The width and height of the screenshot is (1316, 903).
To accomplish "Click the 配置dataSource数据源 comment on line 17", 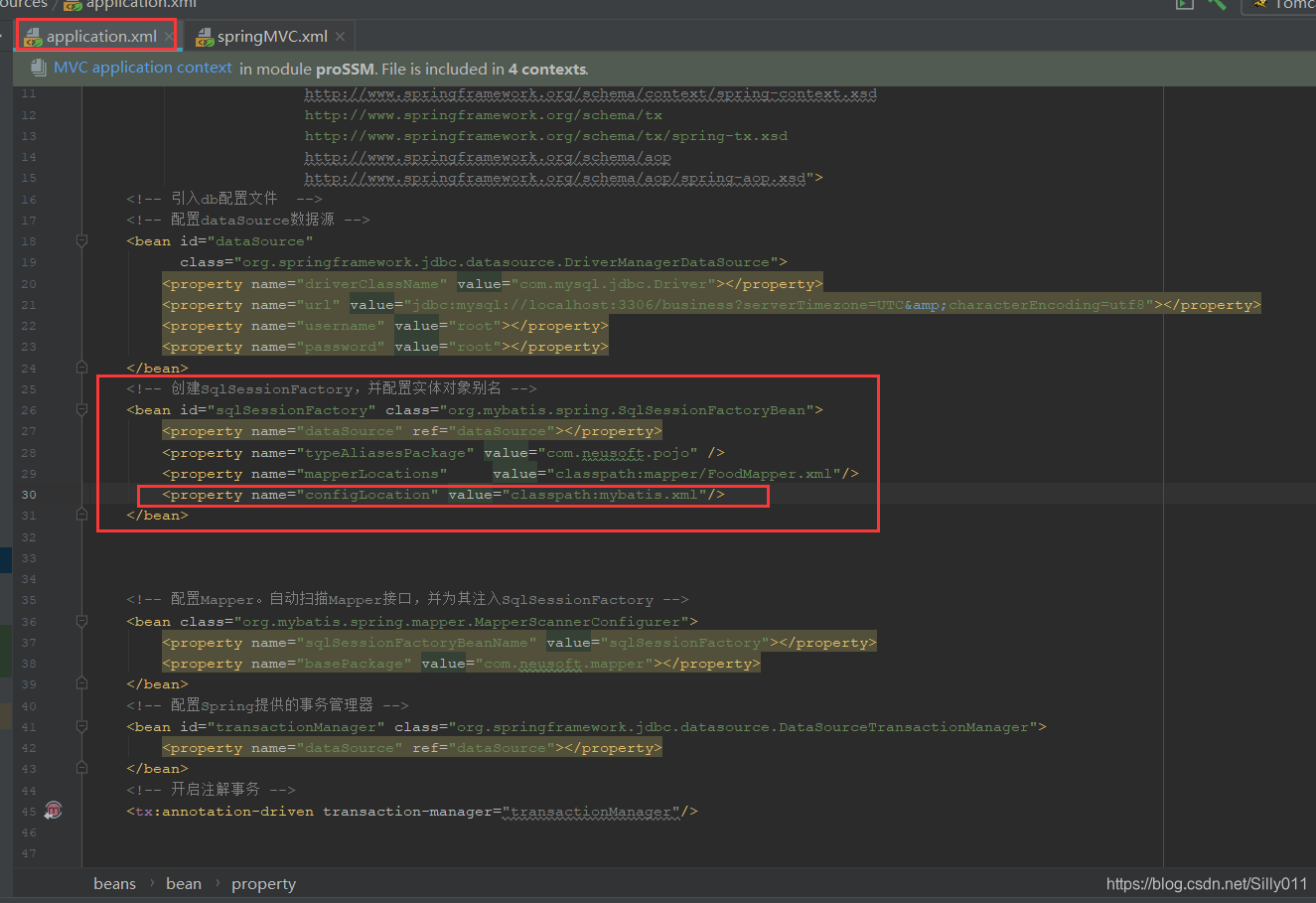I will pos(248,220).
